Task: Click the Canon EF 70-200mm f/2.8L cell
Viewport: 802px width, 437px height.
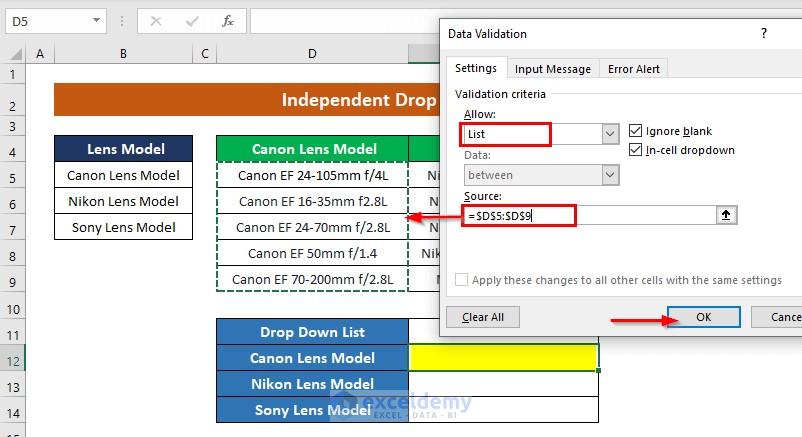Action: point(313,280)
